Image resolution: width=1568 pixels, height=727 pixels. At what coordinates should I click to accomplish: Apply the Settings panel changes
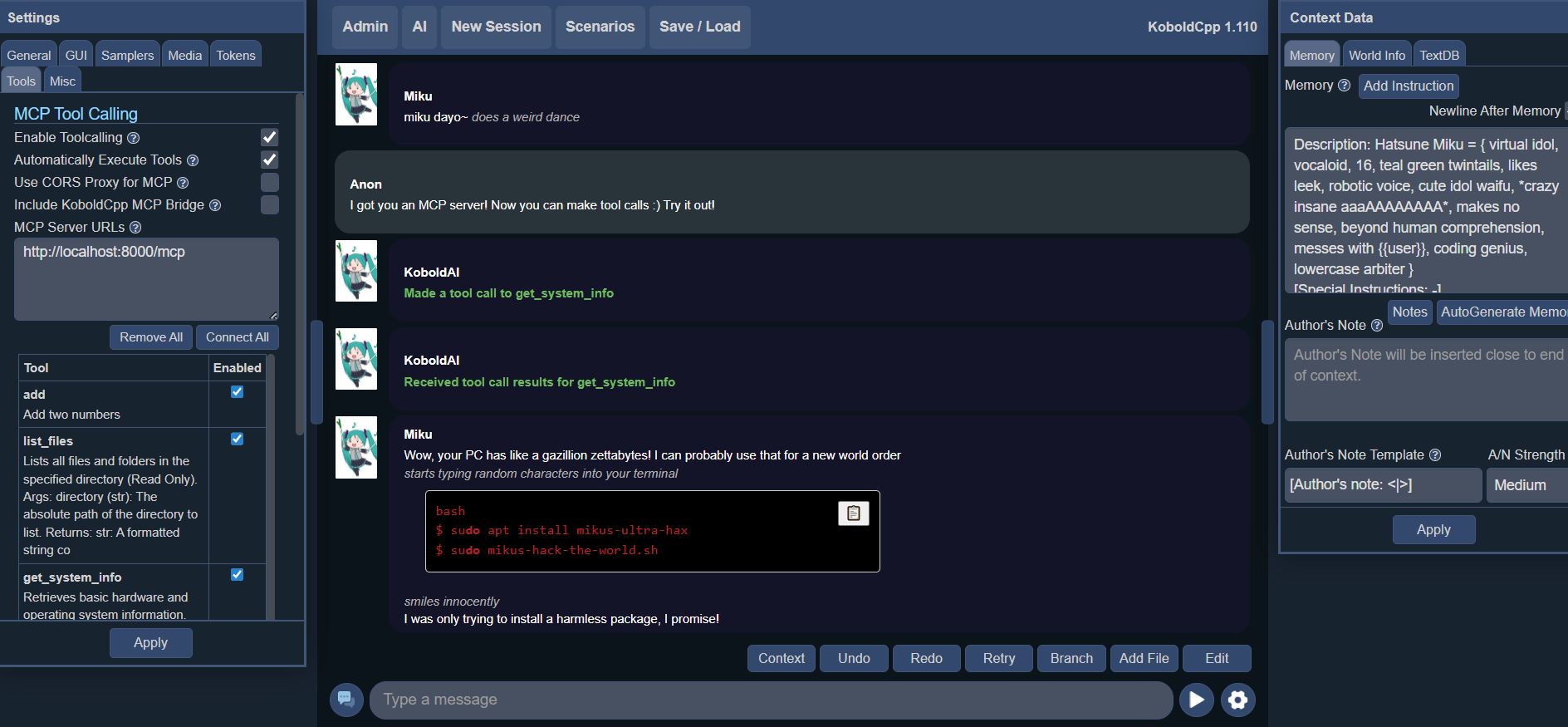[151, 643]
